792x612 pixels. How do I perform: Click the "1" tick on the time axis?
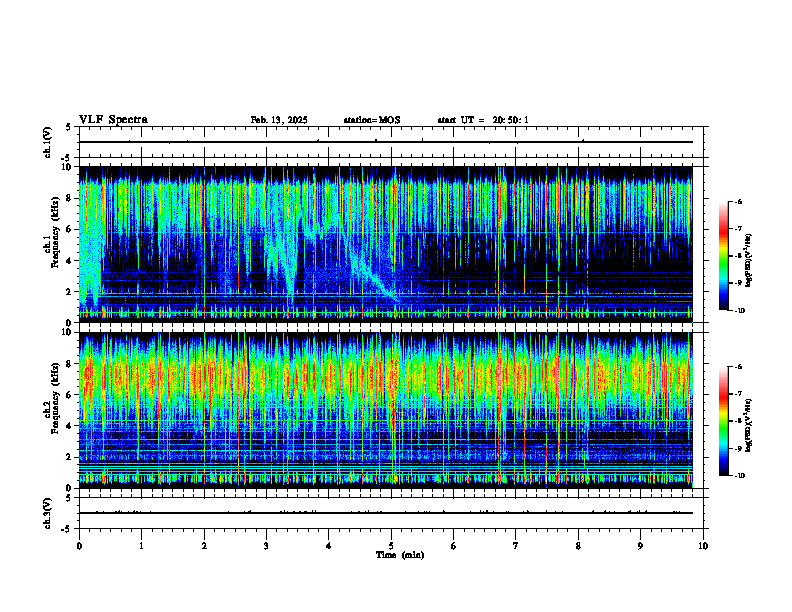point(141,546)
